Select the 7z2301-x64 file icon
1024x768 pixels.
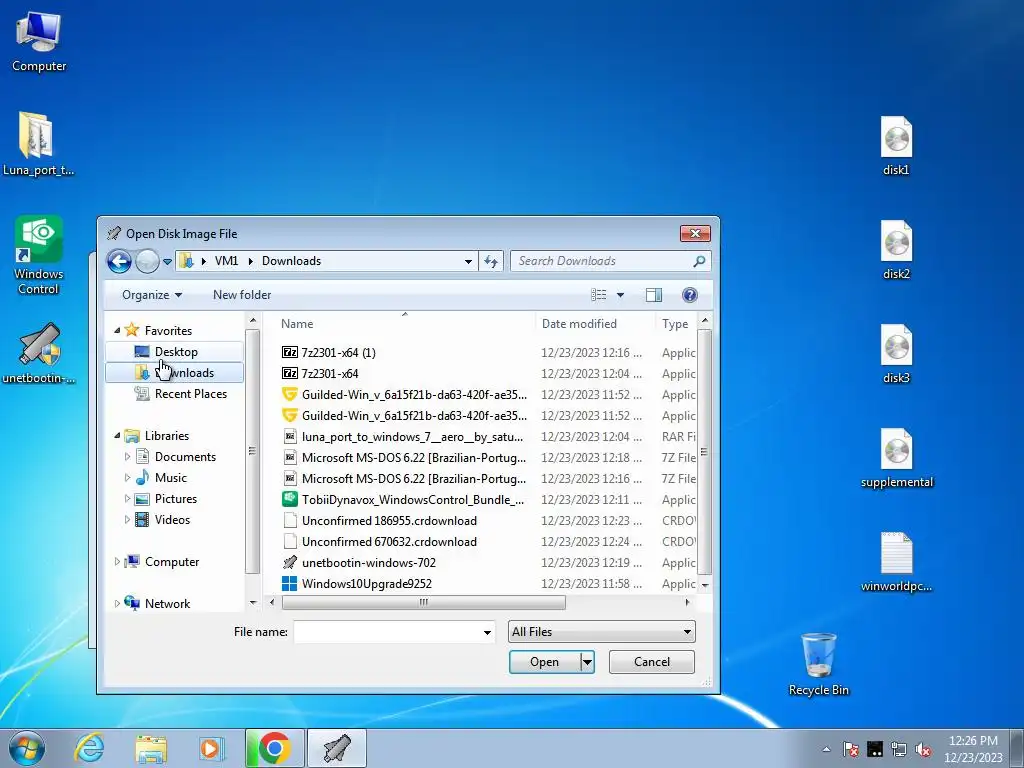[x=289, y=374]
